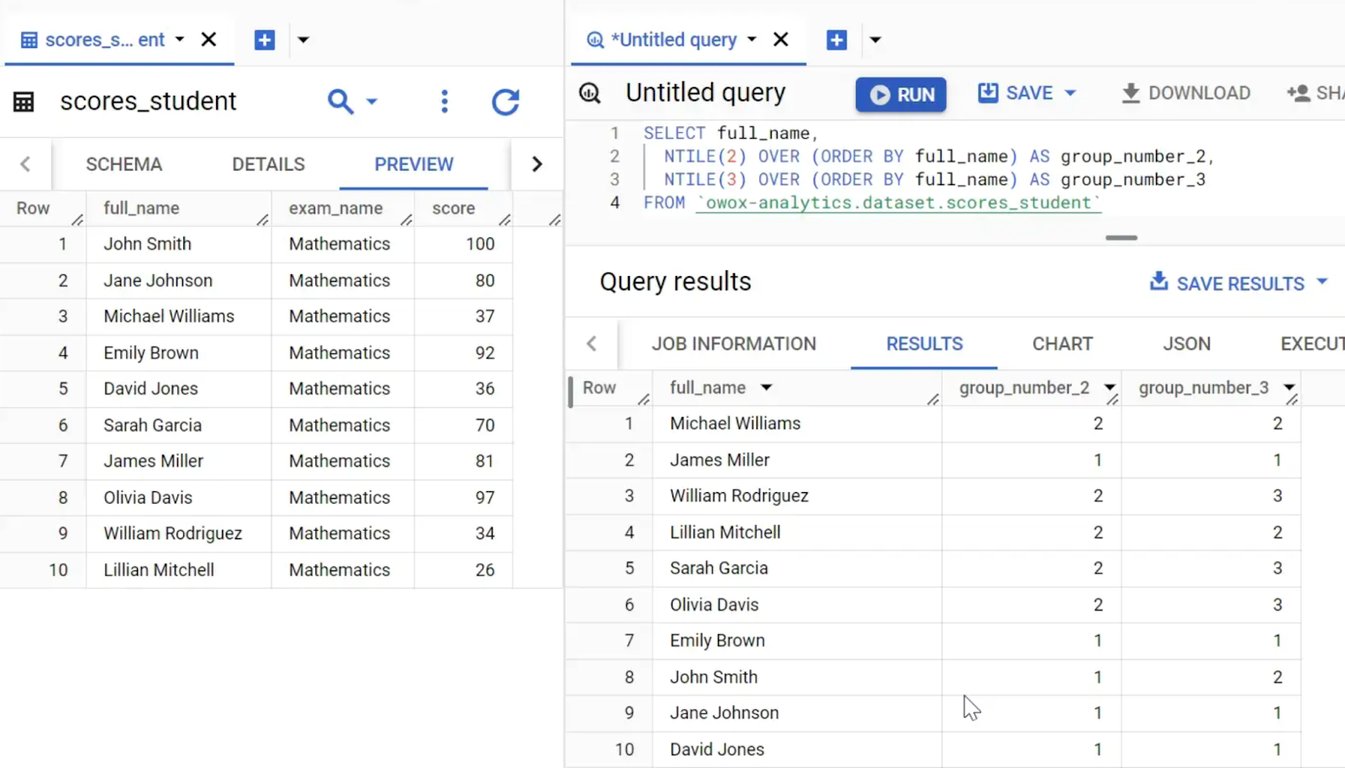Screen dimensions: 1345x768
Task: Click the magnifier query icon beside scores_student
Action: [x=341, y=101]
